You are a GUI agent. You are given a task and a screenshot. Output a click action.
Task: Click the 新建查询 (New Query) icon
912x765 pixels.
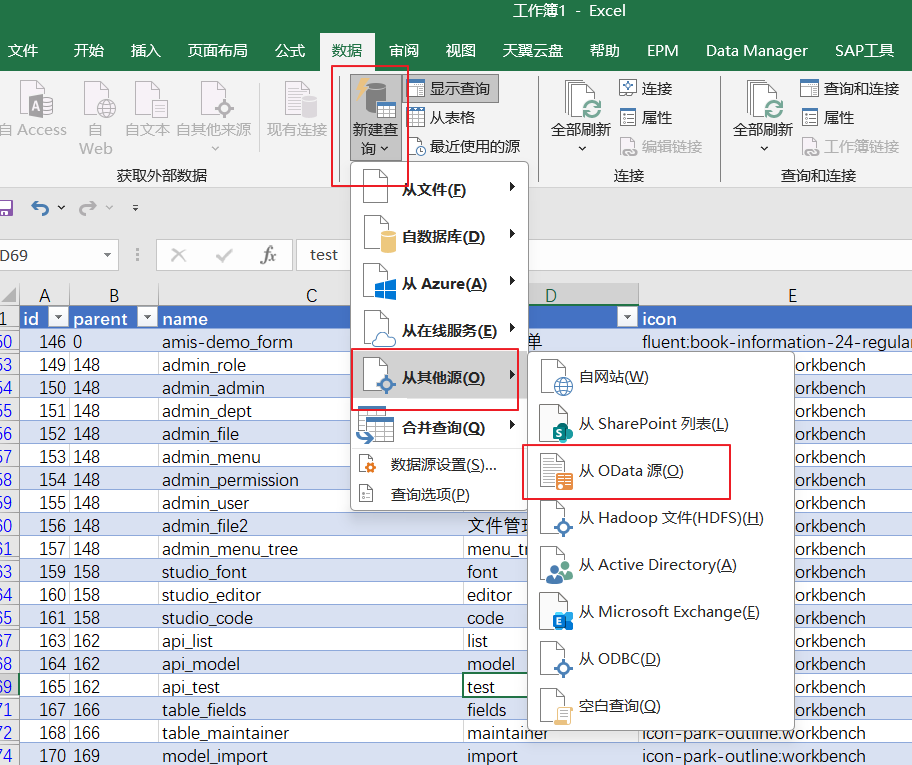click(x=375, y=101)
